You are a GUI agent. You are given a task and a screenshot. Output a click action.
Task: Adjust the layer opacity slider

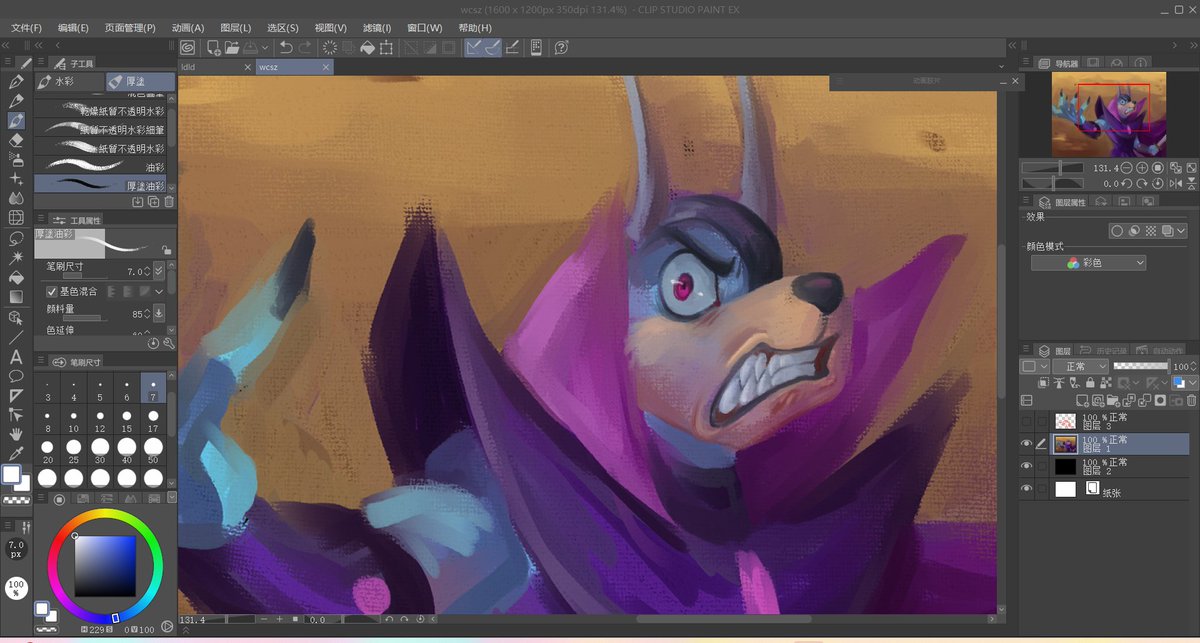tap(1139, 367)
